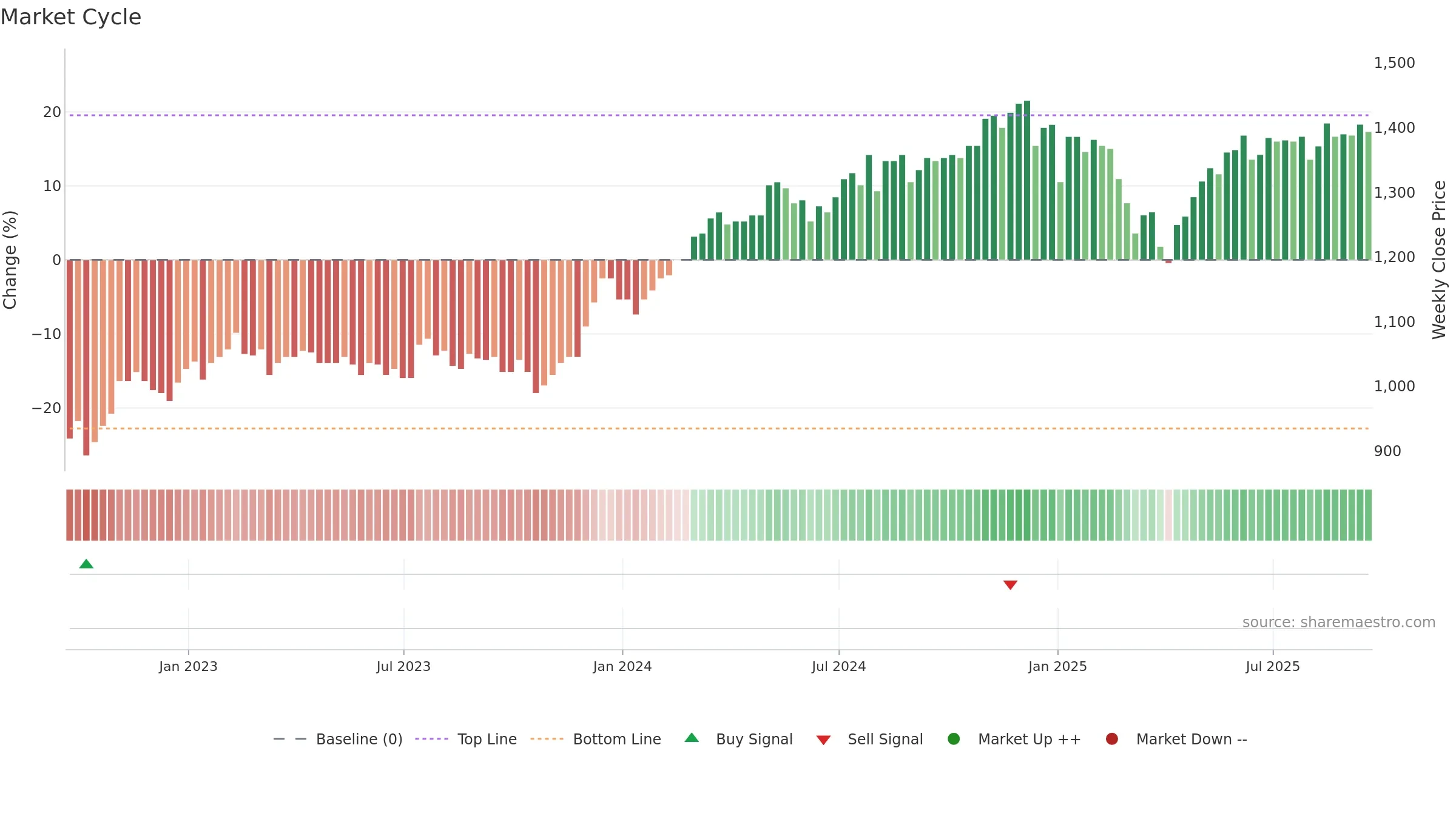The image size is (1456, 819).
Task: Click the Change (%) axis title
Action: click(10, 260)
